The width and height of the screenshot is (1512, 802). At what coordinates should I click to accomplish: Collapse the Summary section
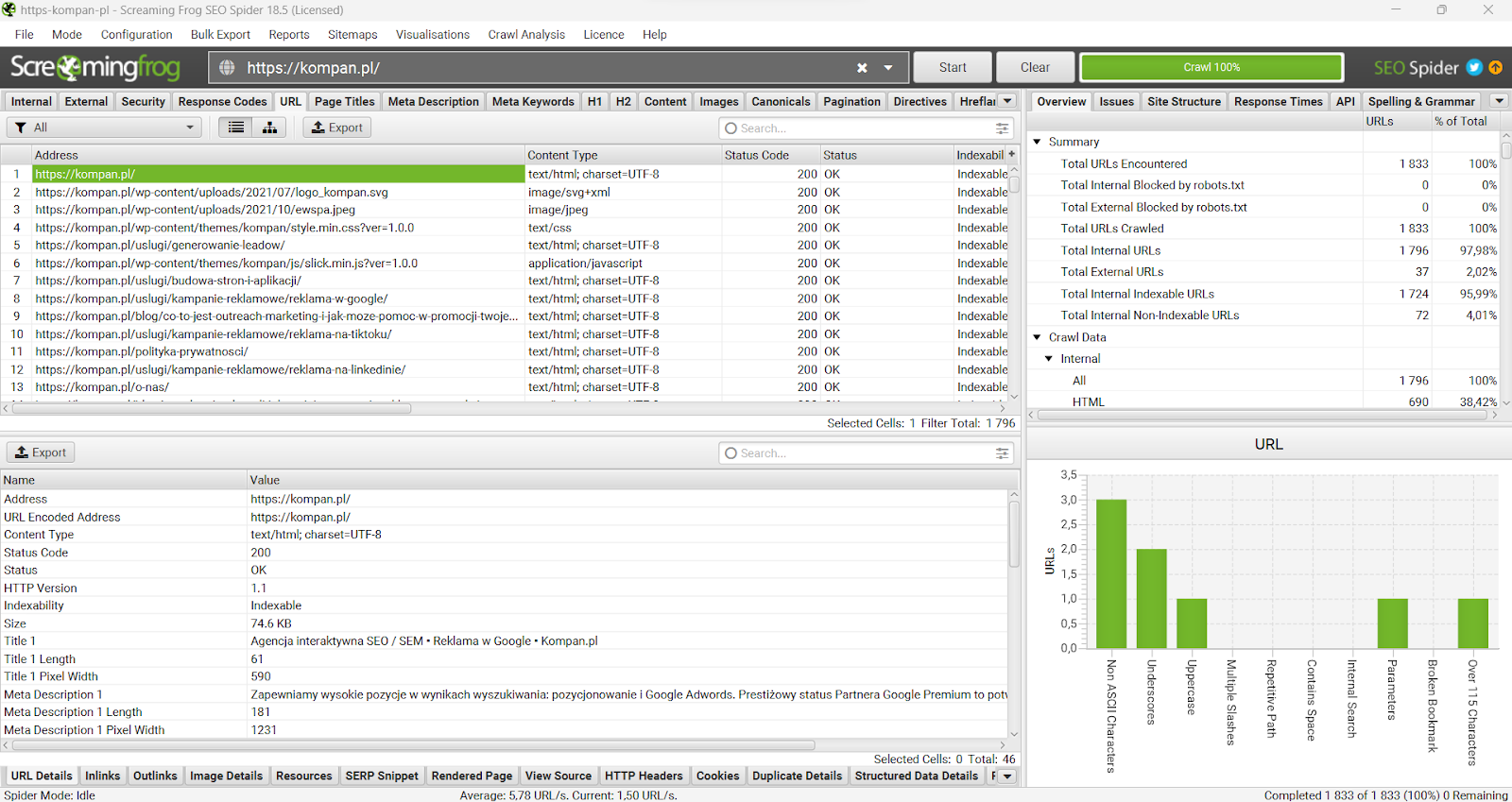pyautogui.click(x=1037, y=142)
